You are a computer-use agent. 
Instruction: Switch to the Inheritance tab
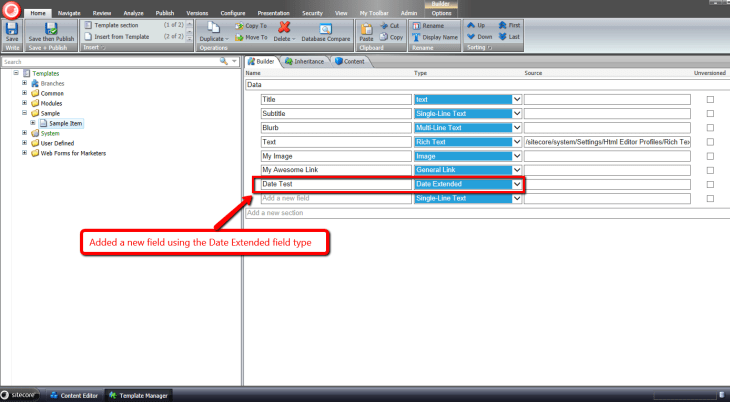pos(304,61)
